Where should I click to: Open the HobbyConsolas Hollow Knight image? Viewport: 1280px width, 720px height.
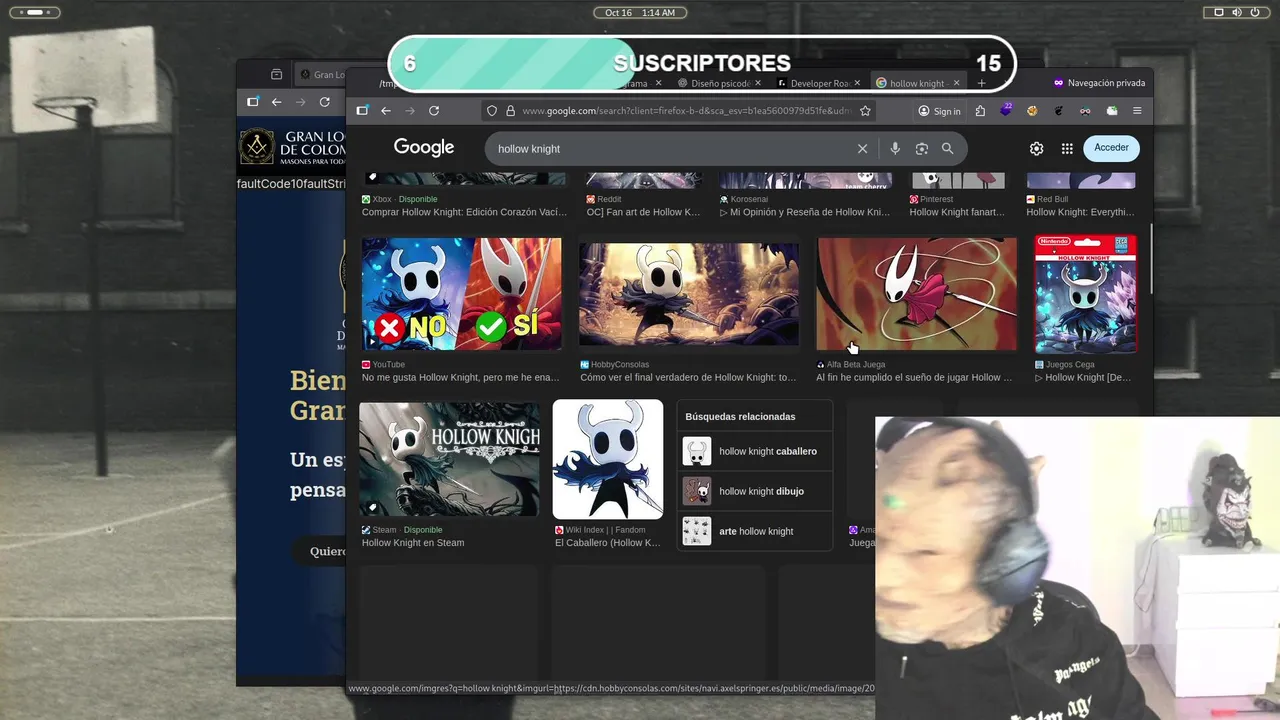(689, 294)
